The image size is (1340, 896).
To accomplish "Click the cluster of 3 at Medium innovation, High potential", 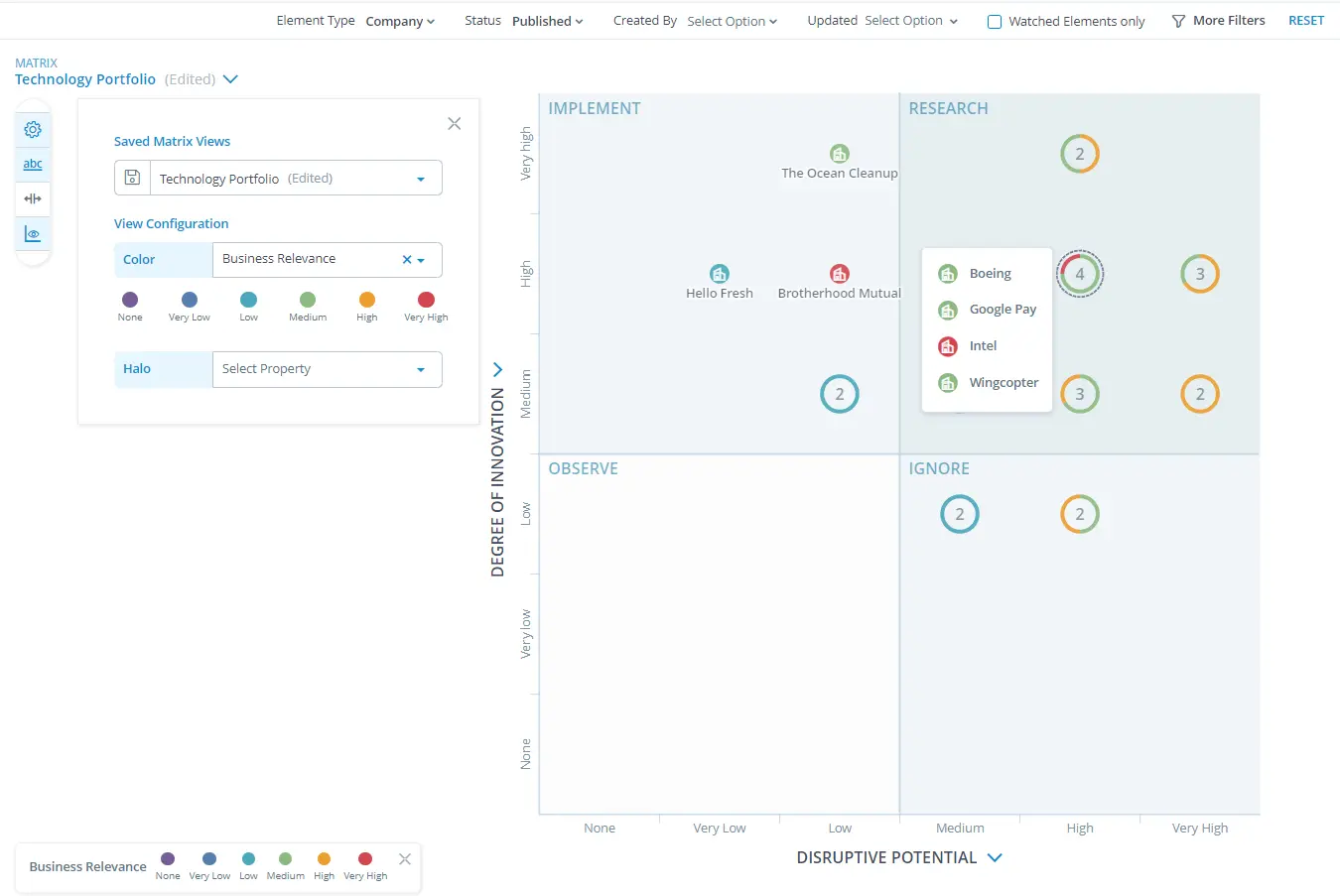I will (x=1080, y=394).
